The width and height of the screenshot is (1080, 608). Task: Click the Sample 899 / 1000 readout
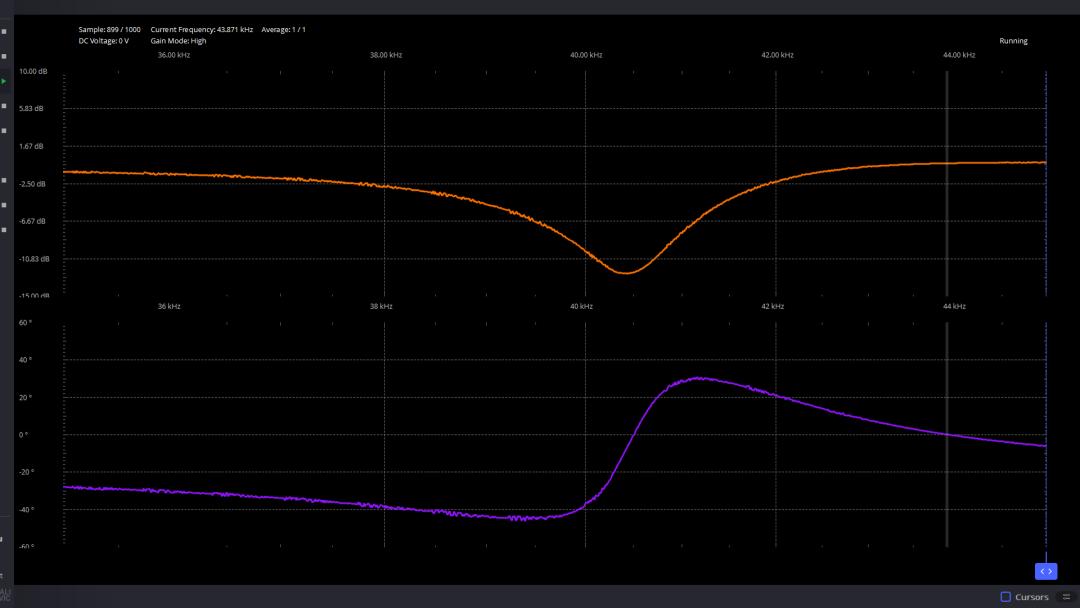(x=109, y=29)
